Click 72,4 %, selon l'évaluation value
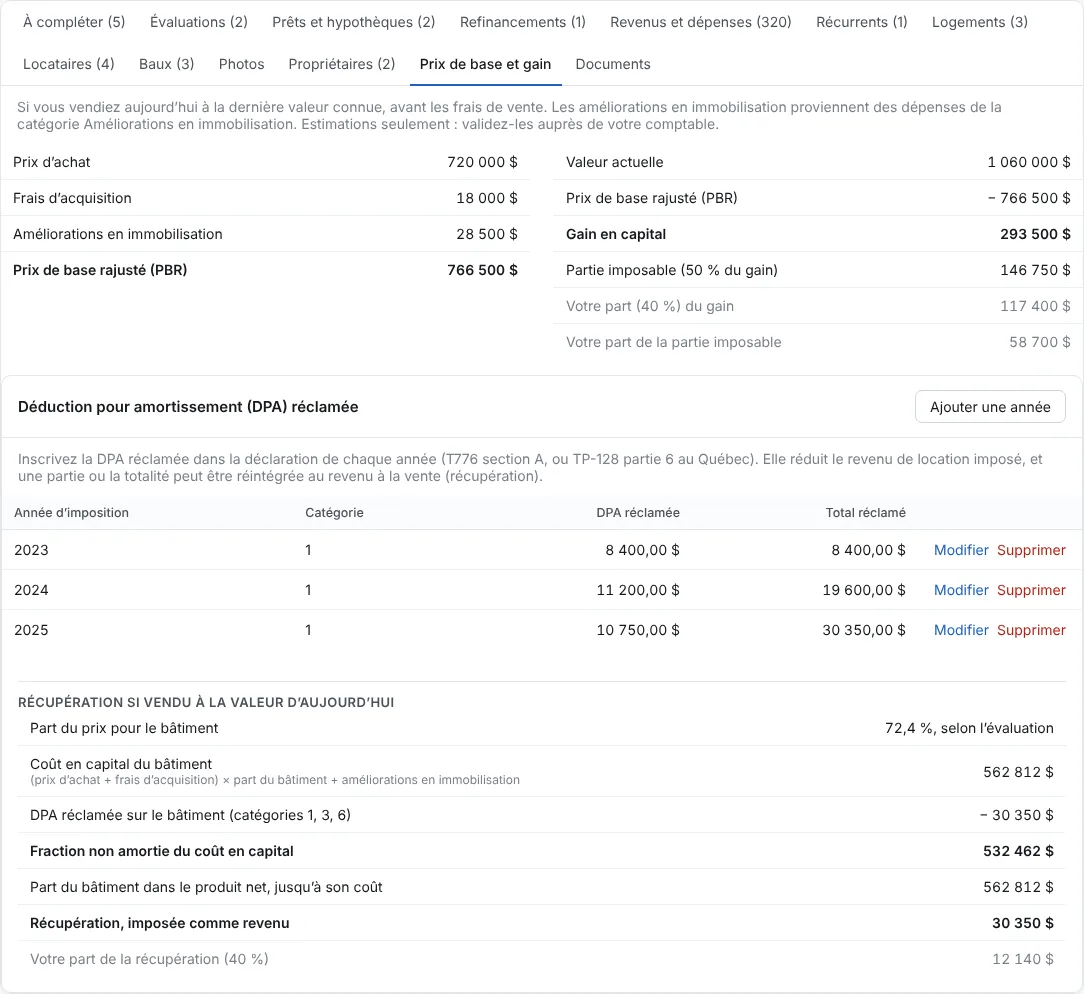1084x994 pixels. pos(969,729)
